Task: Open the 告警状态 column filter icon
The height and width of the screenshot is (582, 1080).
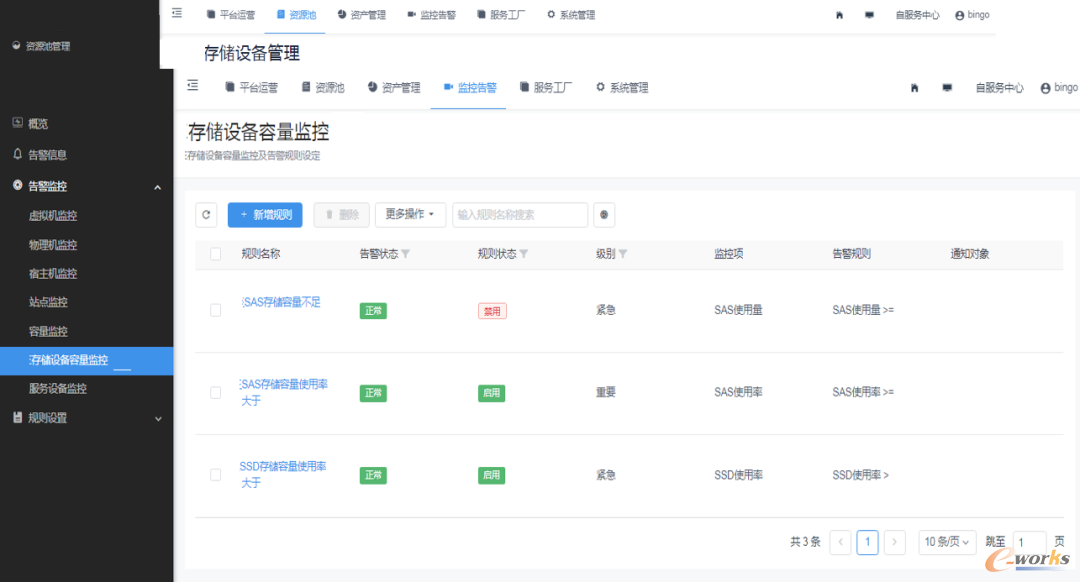Action: pyautogui.click(x=405, y=254)
